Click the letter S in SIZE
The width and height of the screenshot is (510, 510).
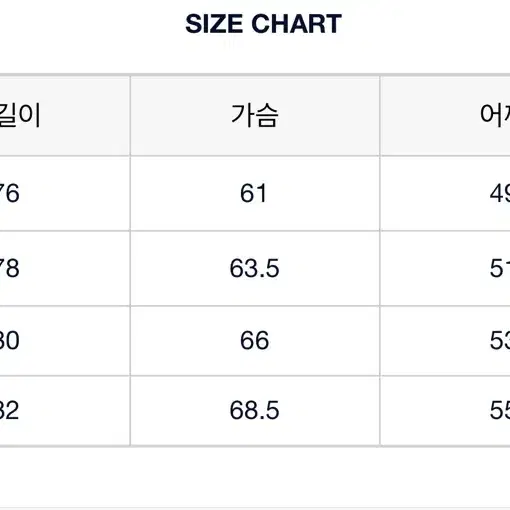(x=193, y=24)
